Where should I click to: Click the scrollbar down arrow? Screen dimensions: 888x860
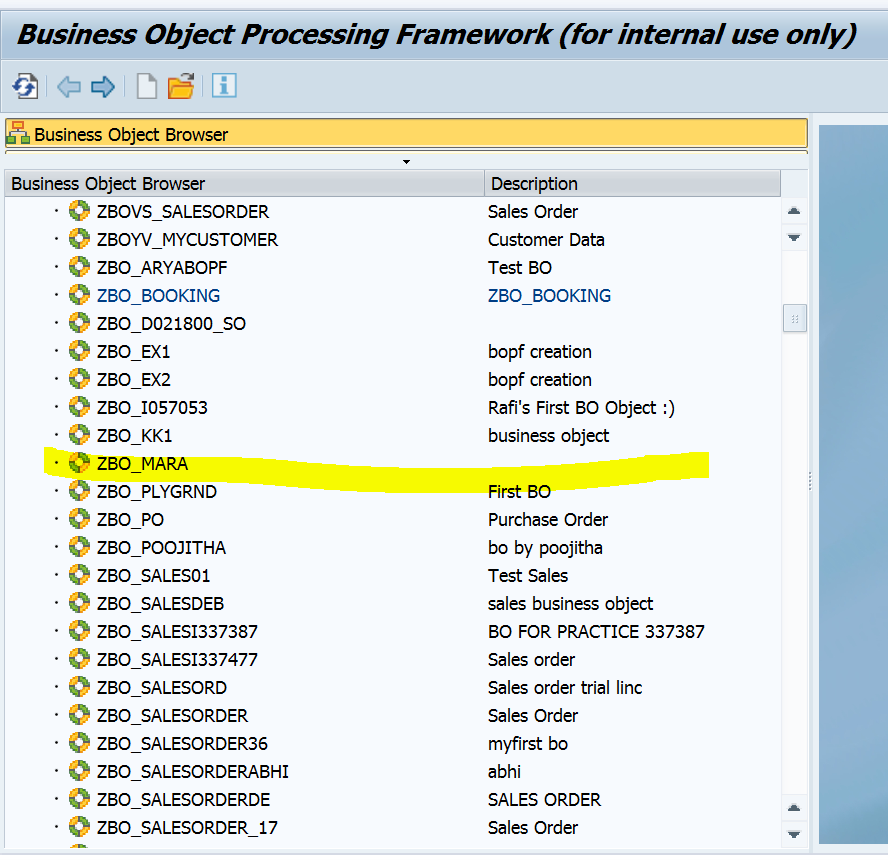pos(793,238)
